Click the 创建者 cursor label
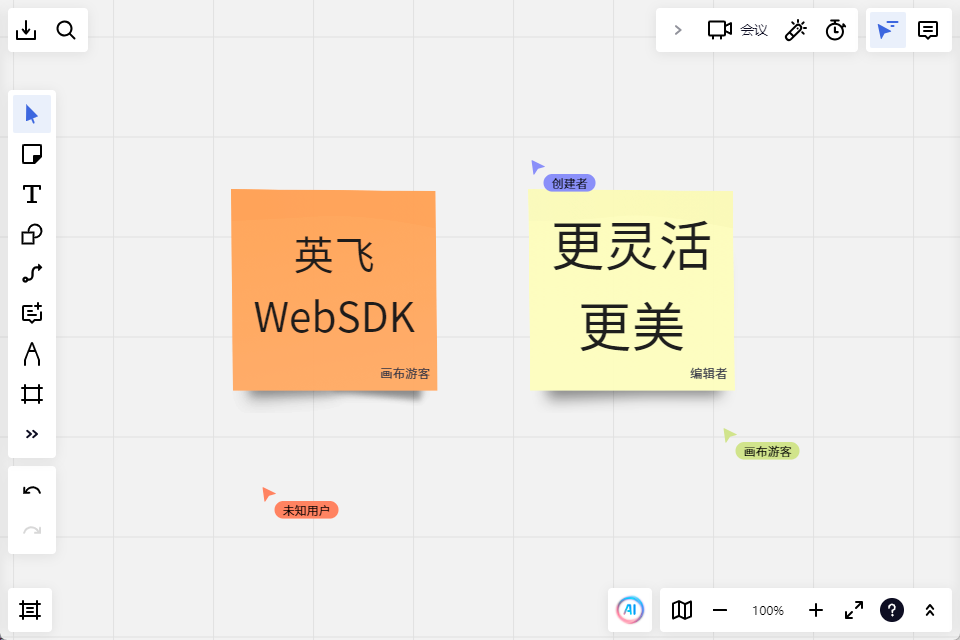This screenshot has width=960, height=640. click(x=569, y=183)
